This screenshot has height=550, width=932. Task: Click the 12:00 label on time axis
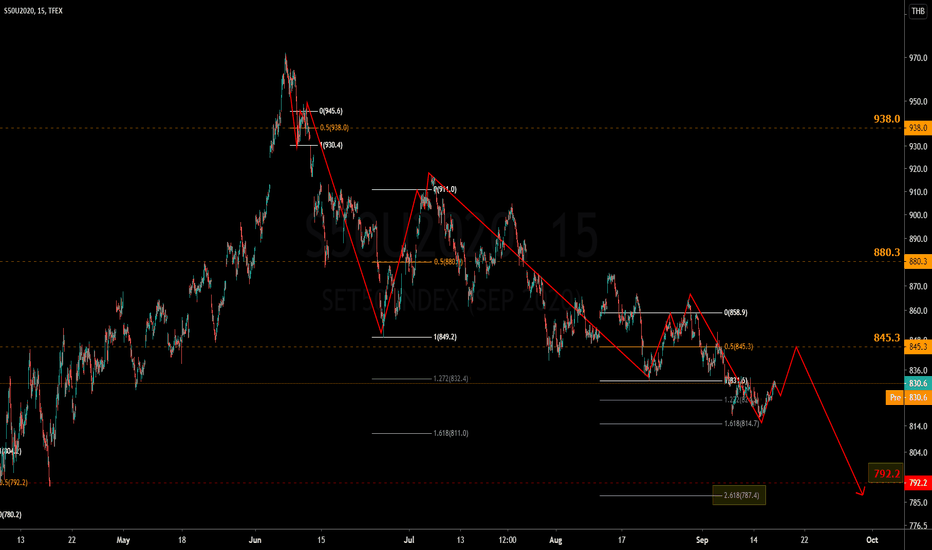point(508,540)
